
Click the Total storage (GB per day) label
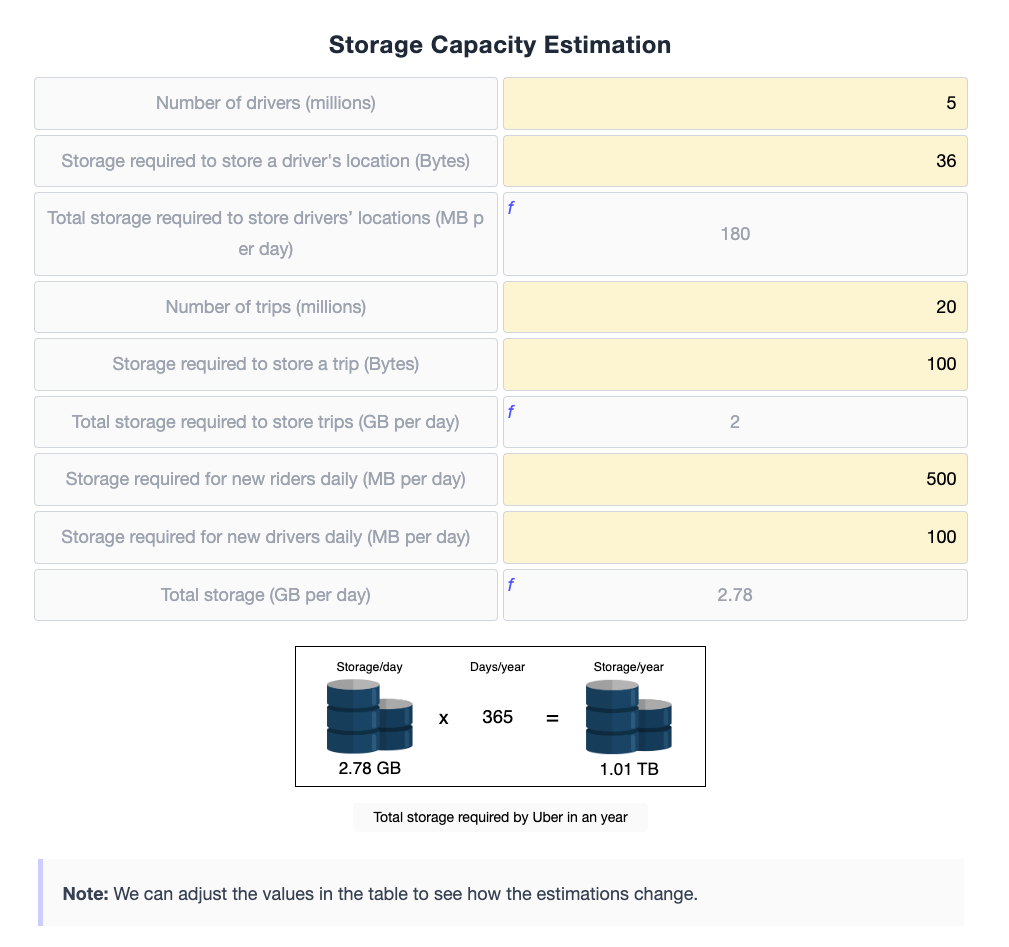[266, 594]
